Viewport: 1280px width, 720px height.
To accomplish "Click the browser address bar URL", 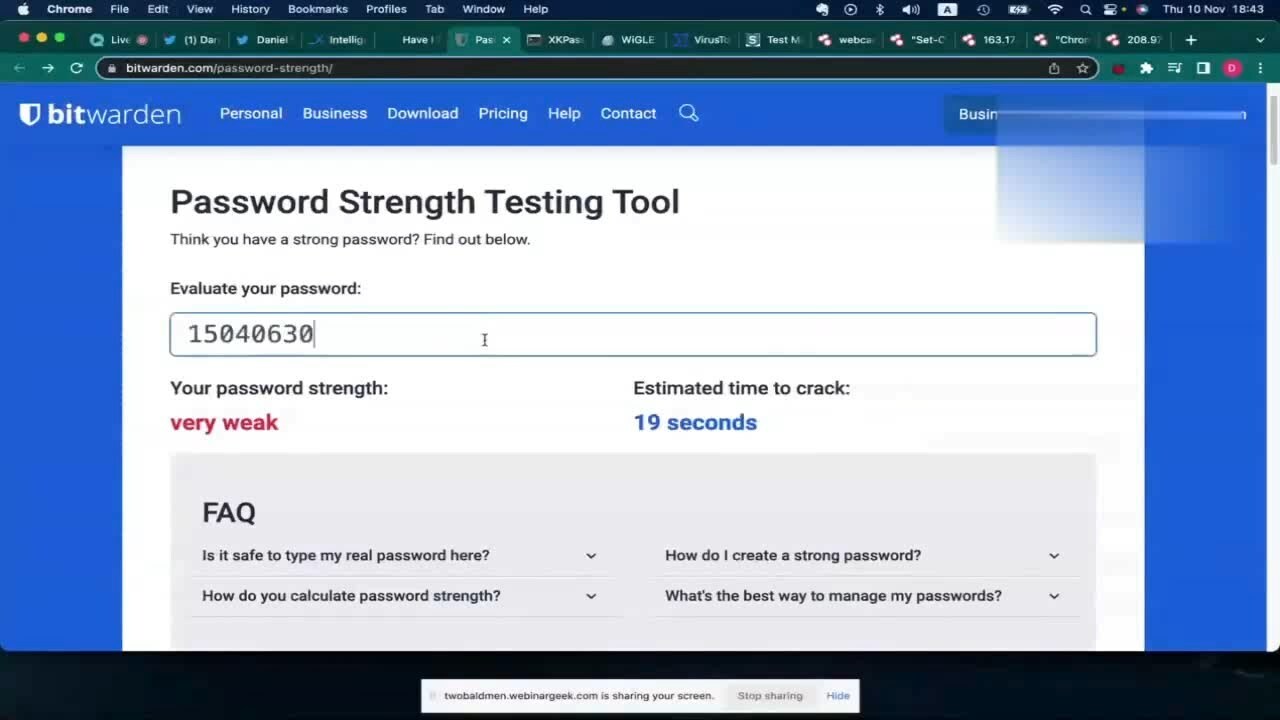I will [x=229, y=68].
